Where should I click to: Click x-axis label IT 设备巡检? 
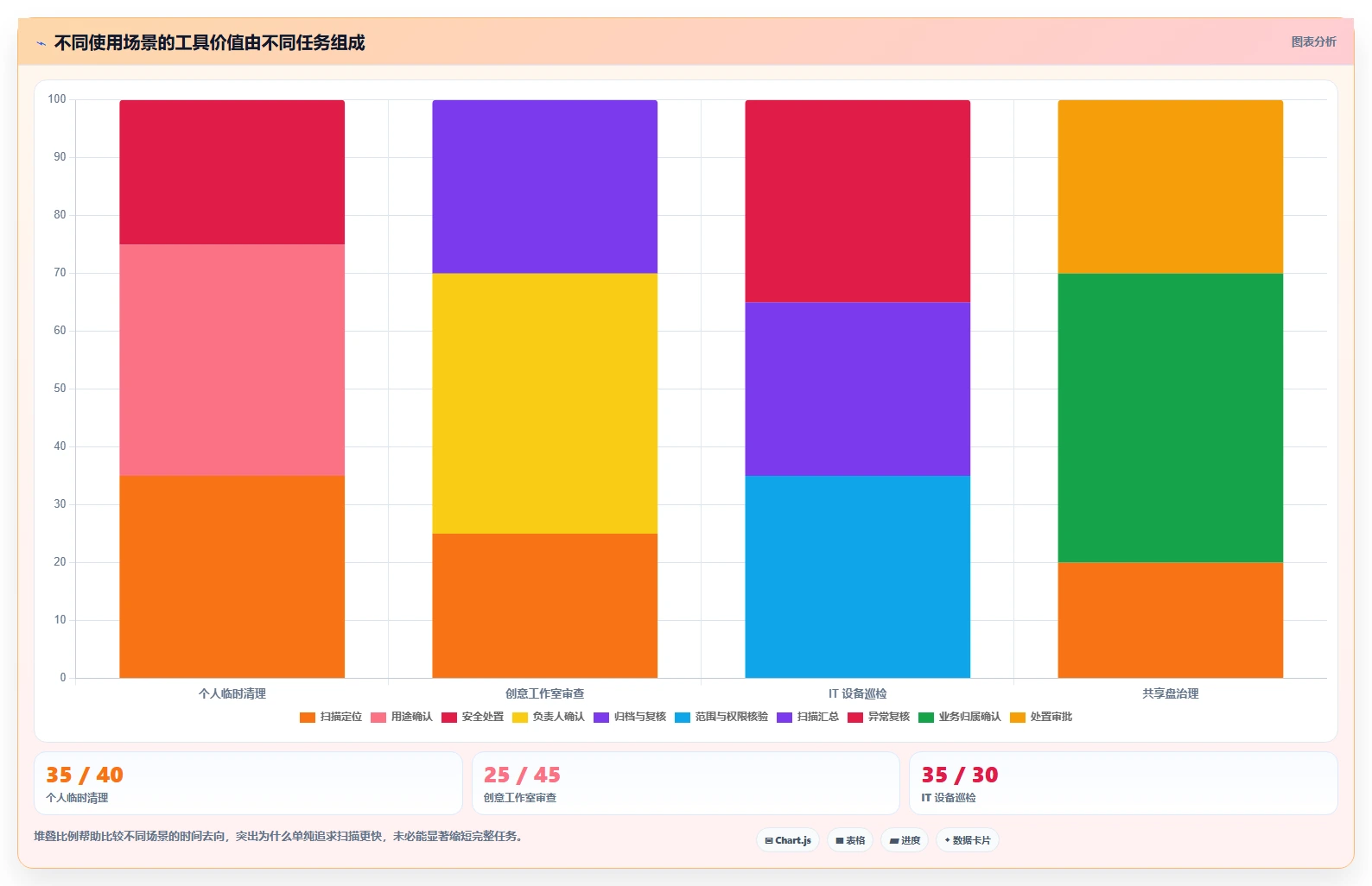857,693
